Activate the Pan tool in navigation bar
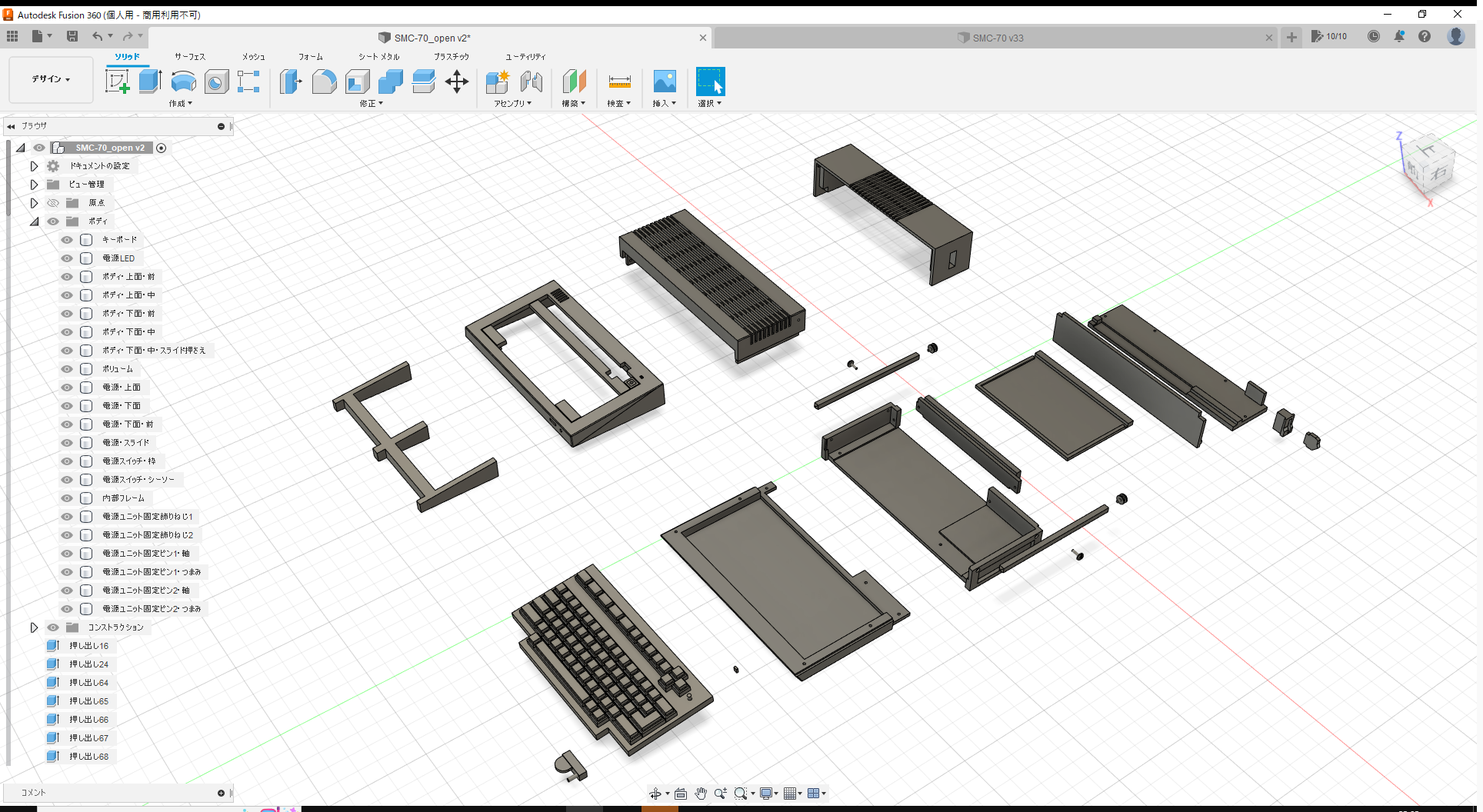Screen dimensions: 1483x812 (x=701, y=793)
